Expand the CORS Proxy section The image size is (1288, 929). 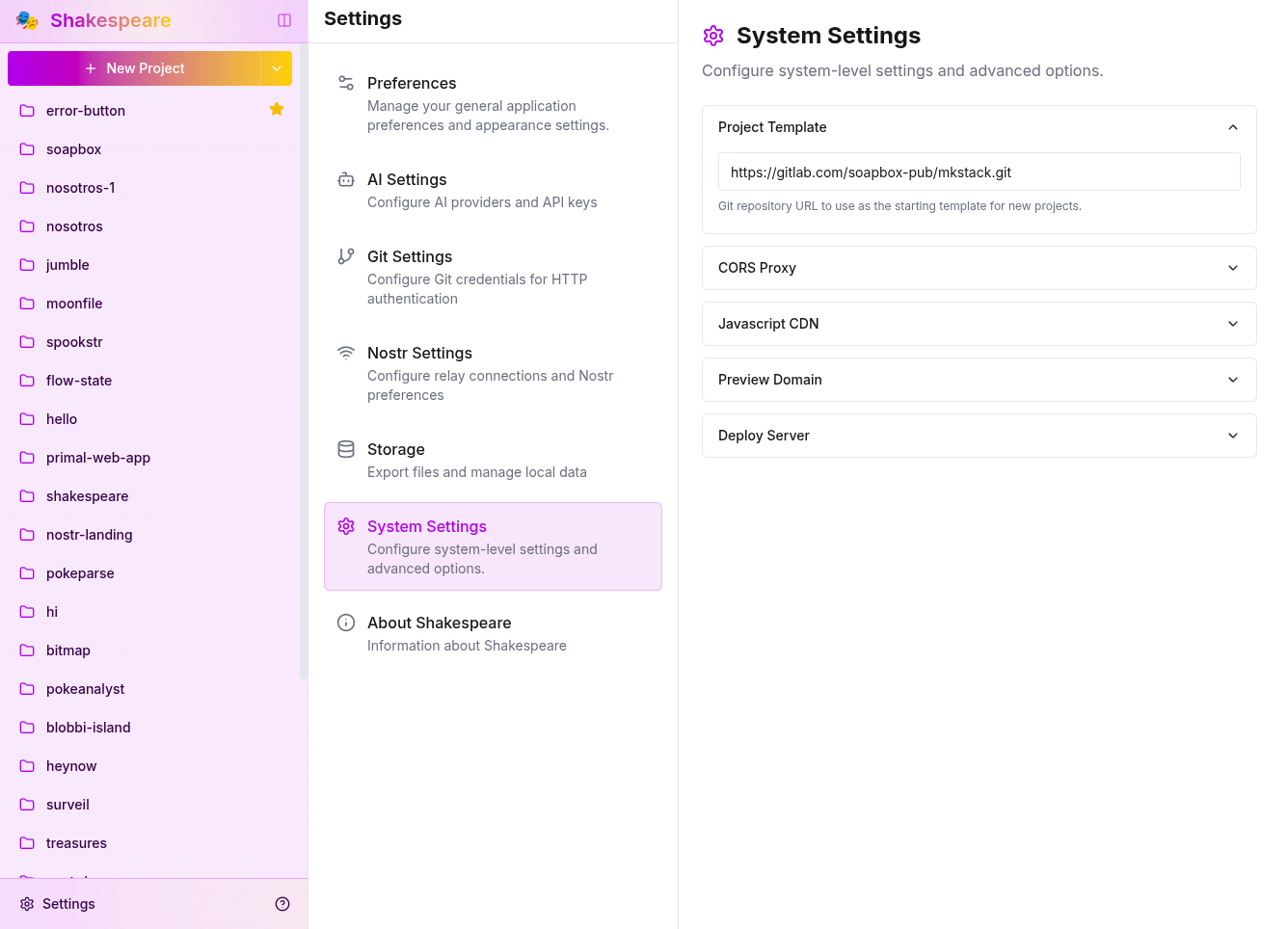[1232, 268]
